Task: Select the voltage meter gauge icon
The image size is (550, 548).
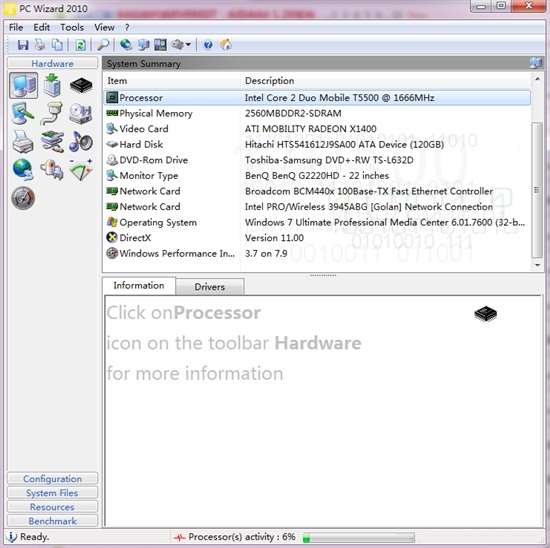Action: 81,170
